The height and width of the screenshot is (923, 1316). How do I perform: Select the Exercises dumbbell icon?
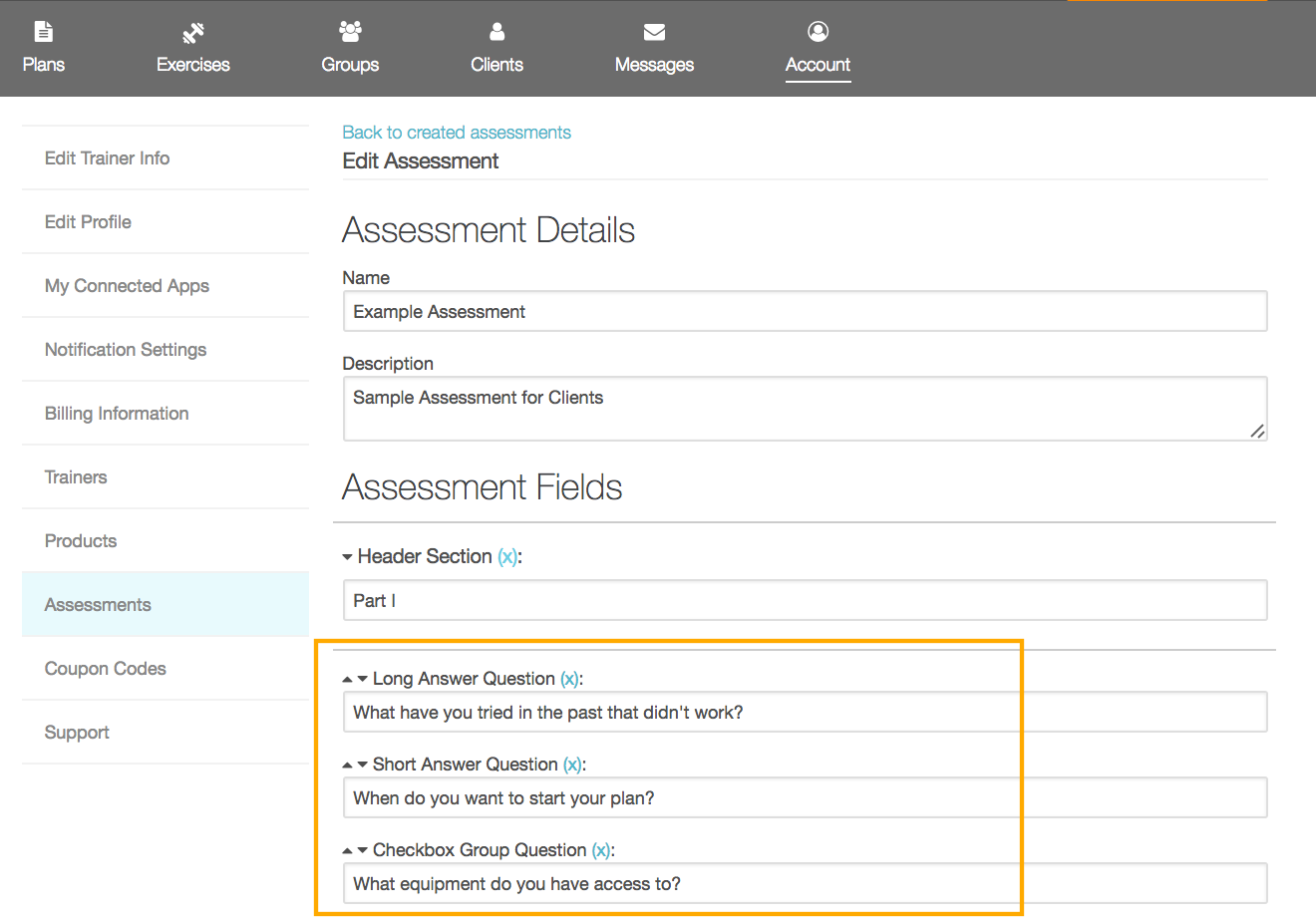191,31
